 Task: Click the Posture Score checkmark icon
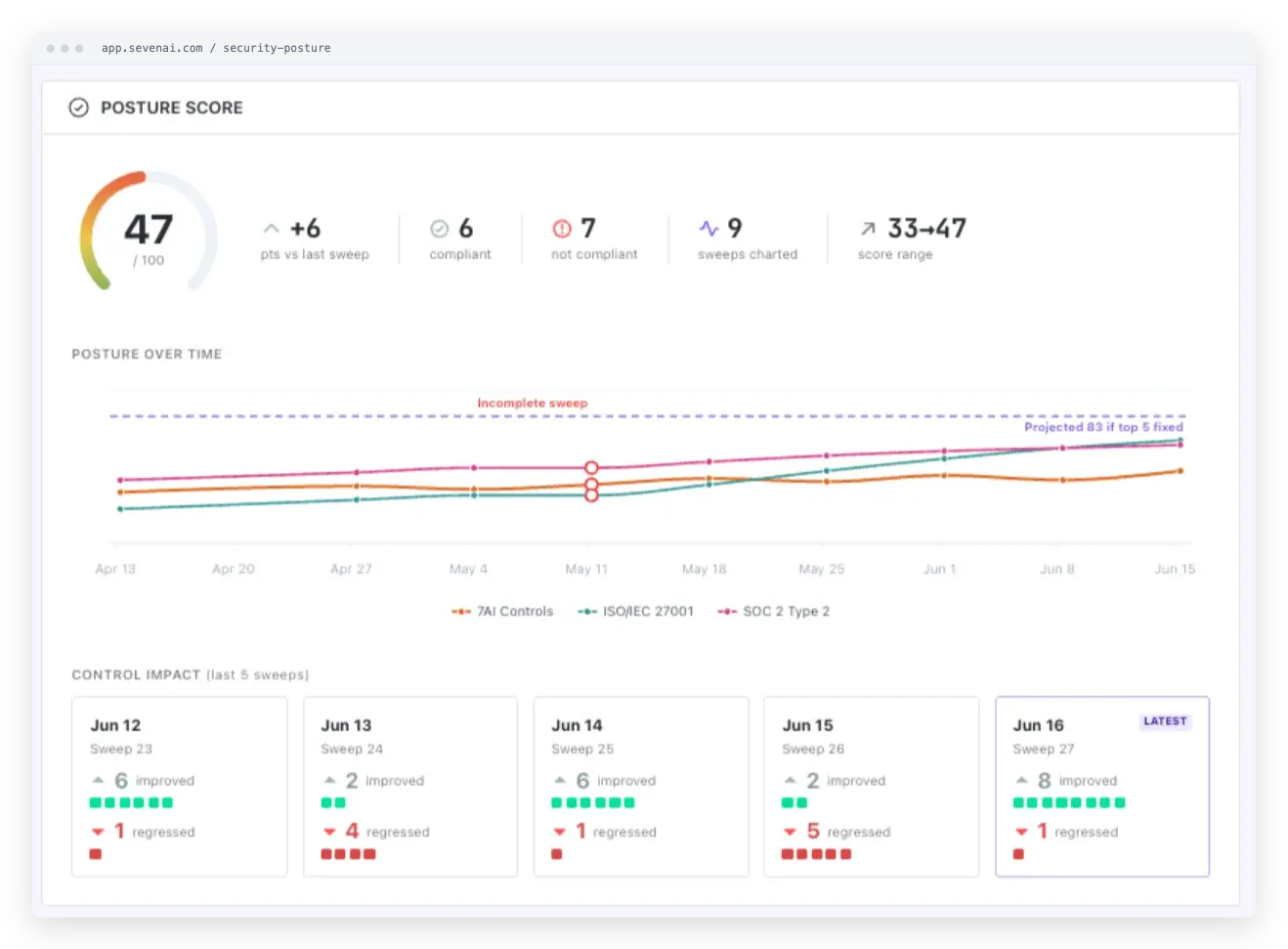[x=78, y=108]
